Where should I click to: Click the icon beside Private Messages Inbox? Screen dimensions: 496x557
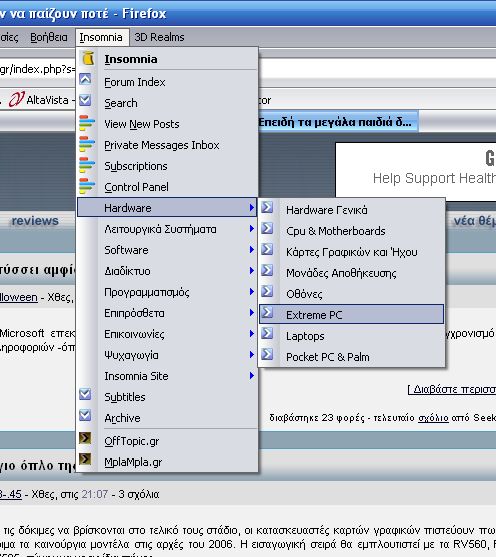point(87,144)
